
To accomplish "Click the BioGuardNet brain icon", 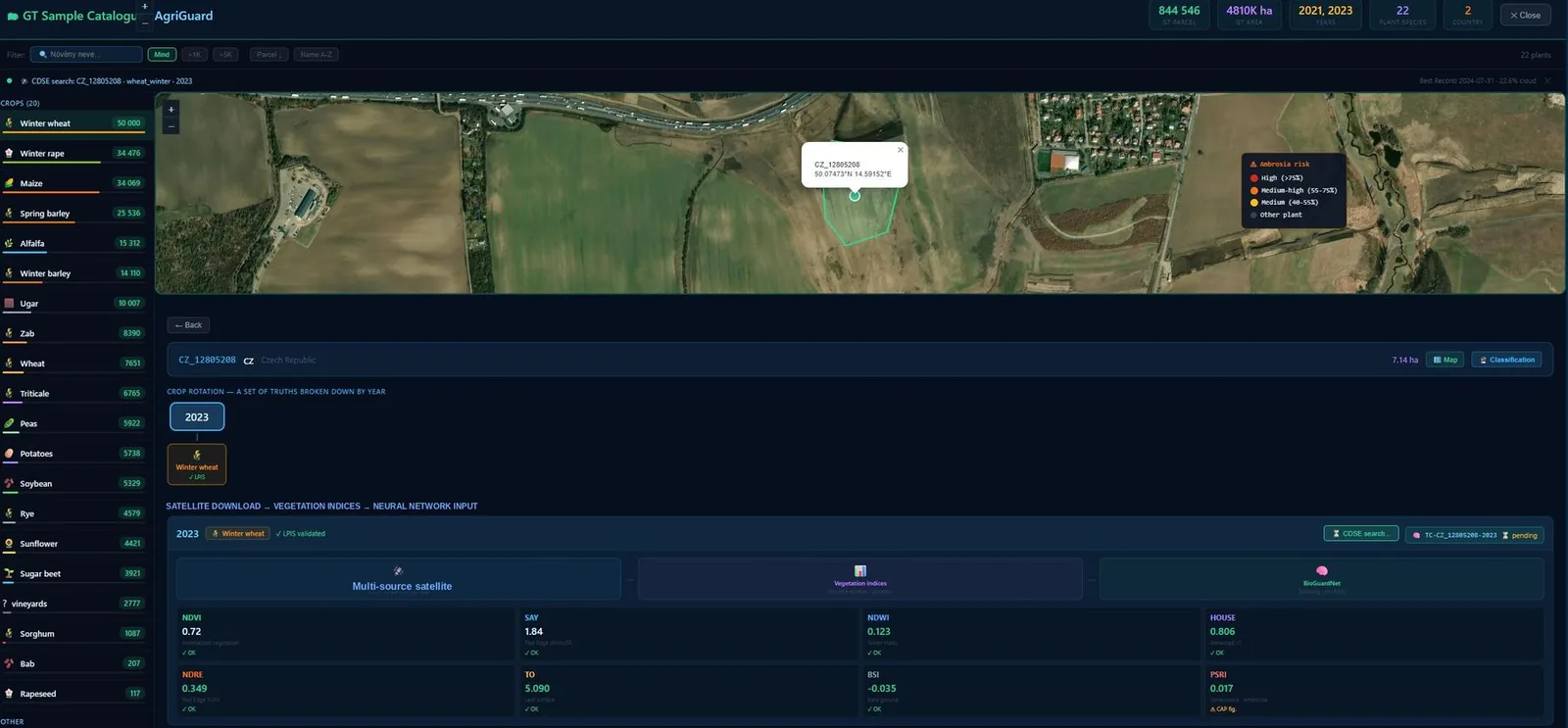I will coord(1322,570).
